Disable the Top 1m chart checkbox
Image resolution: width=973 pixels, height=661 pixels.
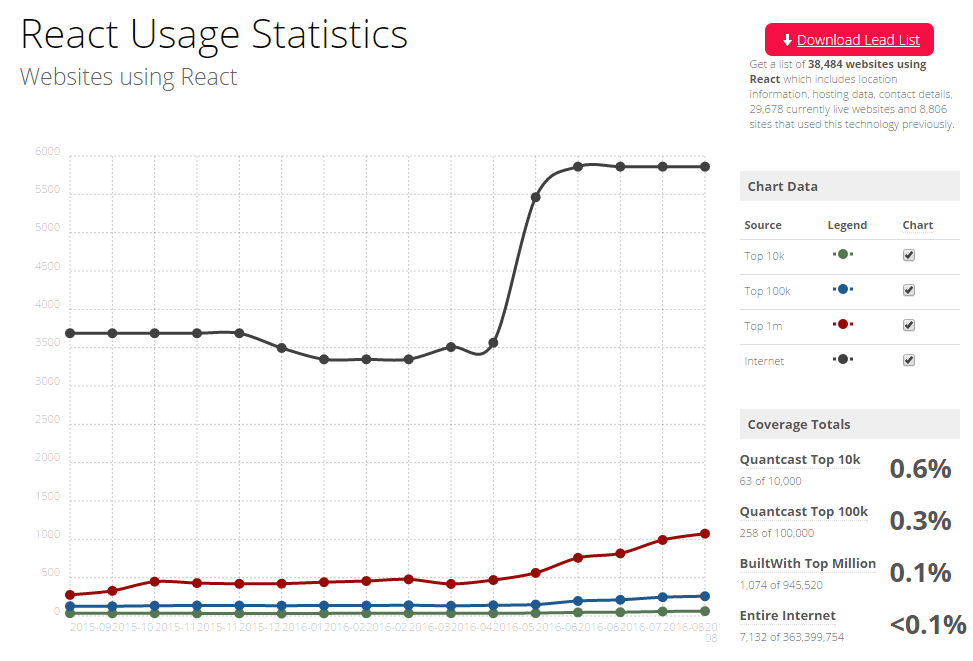click(909, 325)
